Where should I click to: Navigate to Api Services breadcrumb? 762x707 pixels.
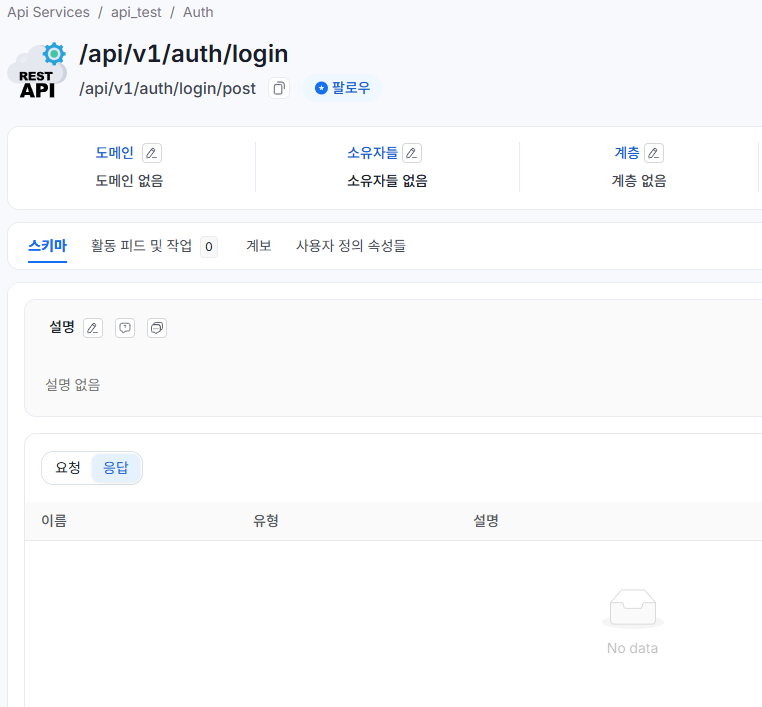coord(48,12)
